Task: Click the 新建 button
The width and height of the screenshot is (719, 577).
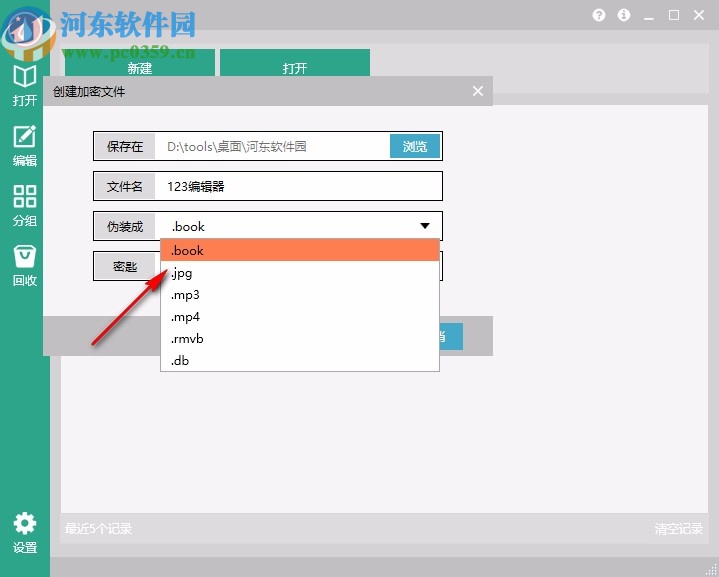Action: click(140, 63)
